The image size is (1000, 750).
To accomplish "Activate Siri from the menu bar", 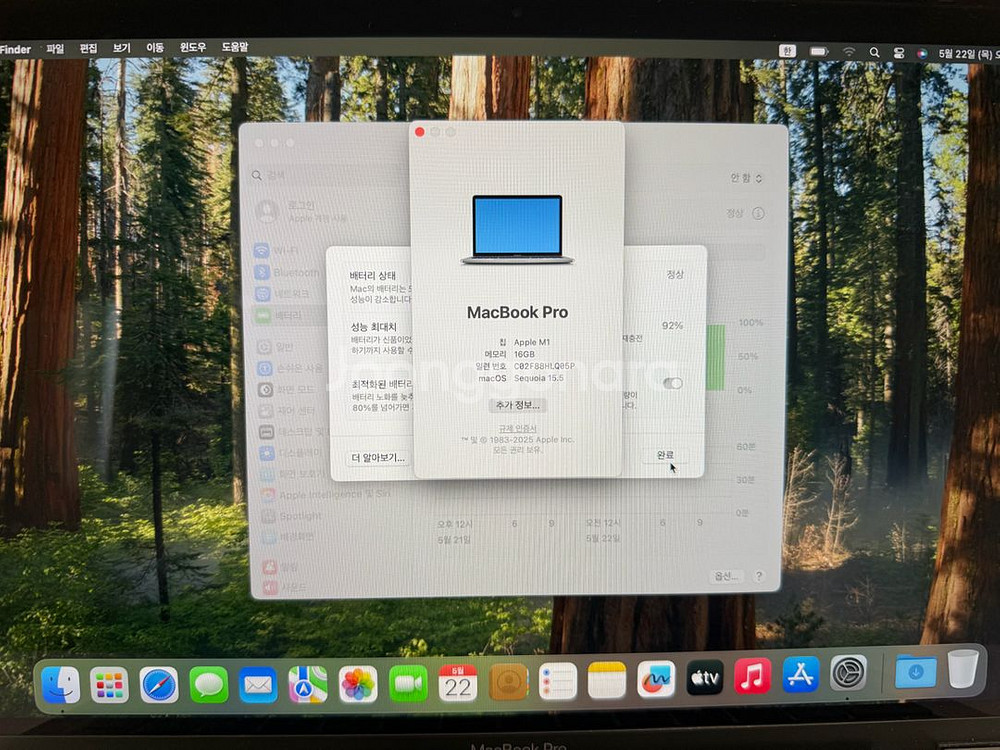I will (x=922, y=54).
